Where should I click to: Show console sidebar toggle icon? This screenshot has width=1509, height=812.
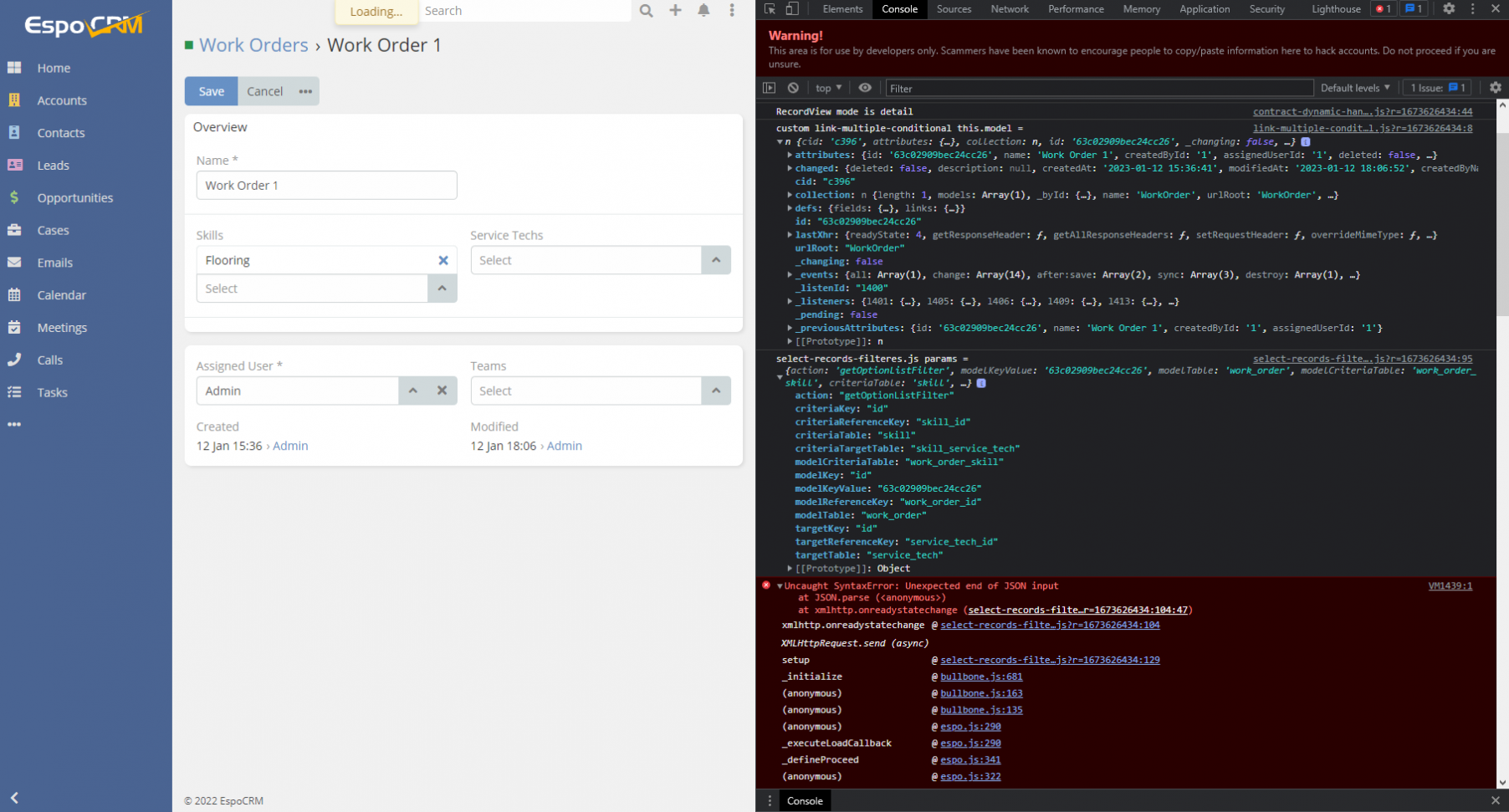(770, 88)
